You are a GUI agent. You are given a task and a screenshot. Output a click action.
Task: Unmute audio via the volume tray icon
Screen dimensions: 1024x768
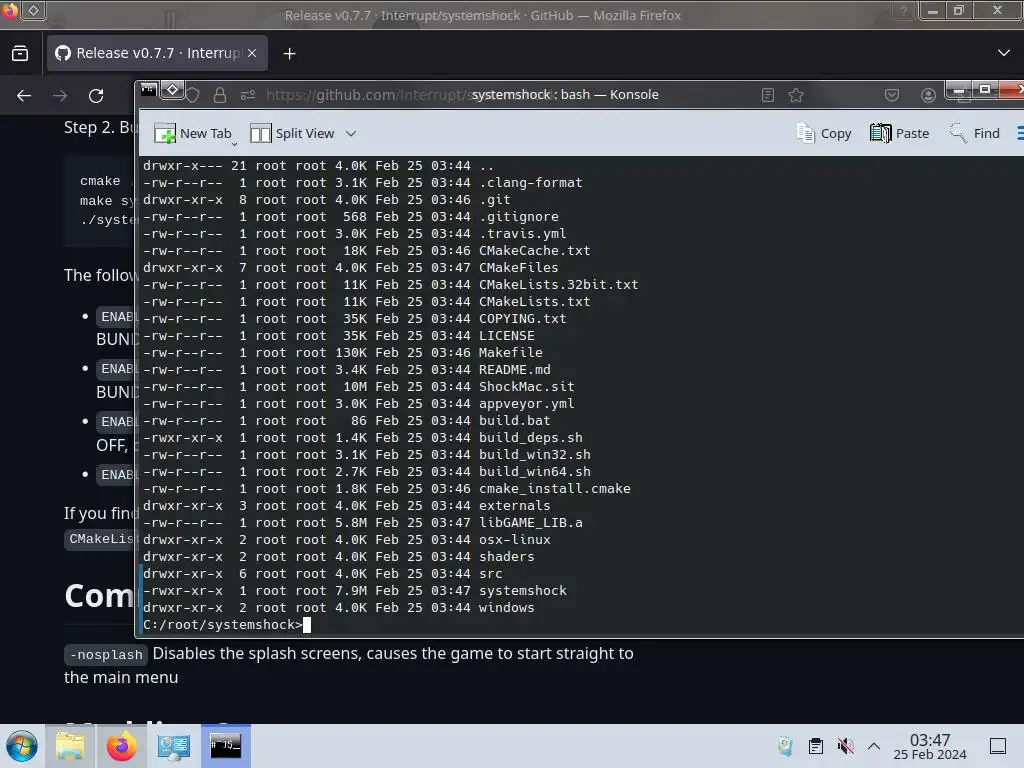tap(846, 746)
